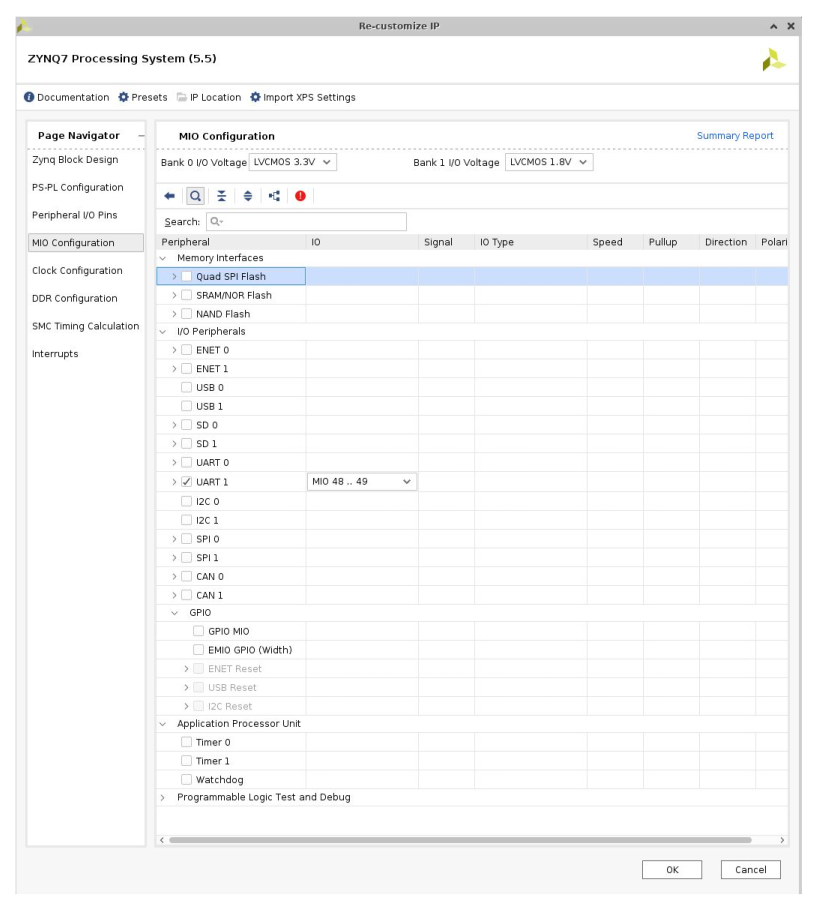Open Presets gear menu
The image size is (818, 907).
point(123,97)
